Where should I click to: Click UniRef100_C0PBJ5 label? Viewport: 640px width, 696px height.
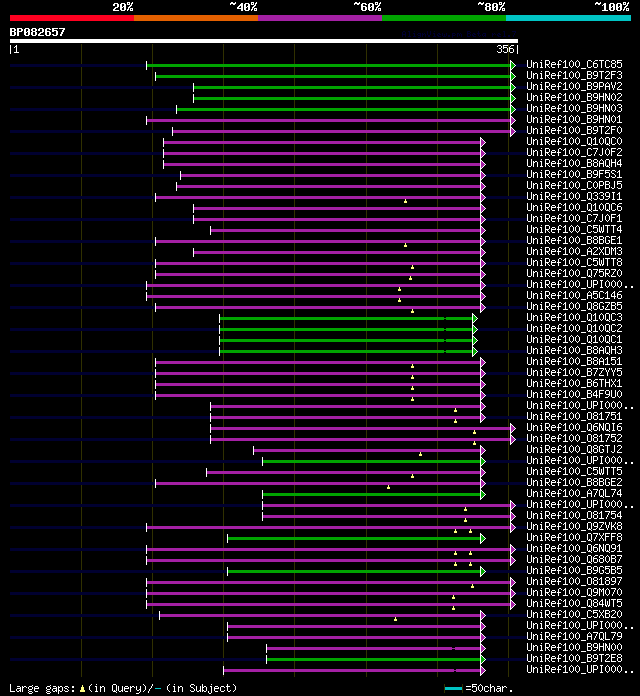574,185
